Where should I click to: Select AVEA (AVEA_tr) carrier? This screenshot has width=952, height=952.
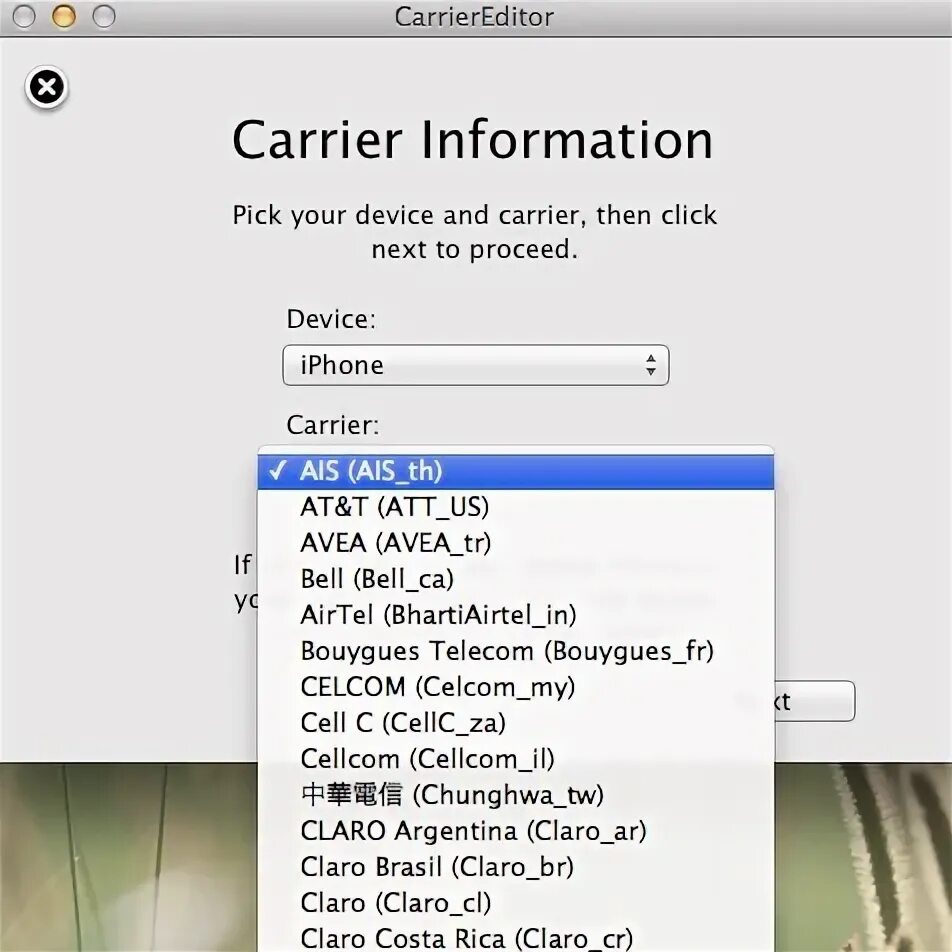[515, 543]
